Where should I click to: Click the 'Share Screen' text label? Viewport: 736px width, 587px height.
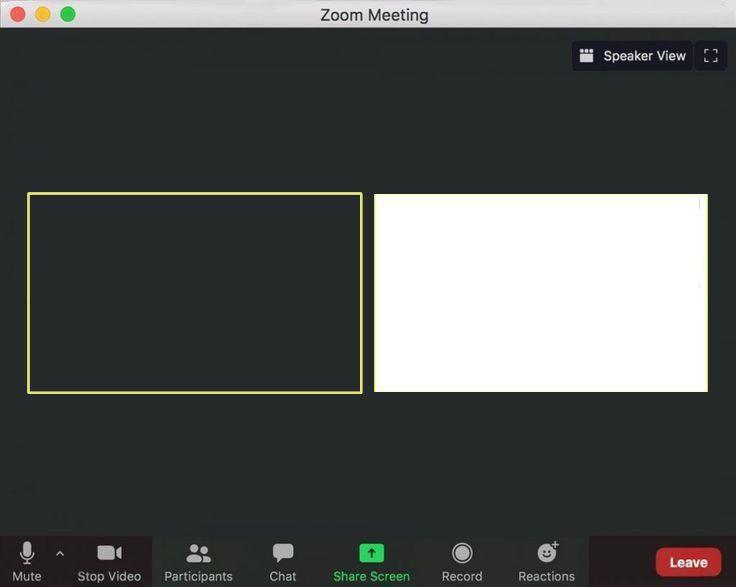(371, 576)
